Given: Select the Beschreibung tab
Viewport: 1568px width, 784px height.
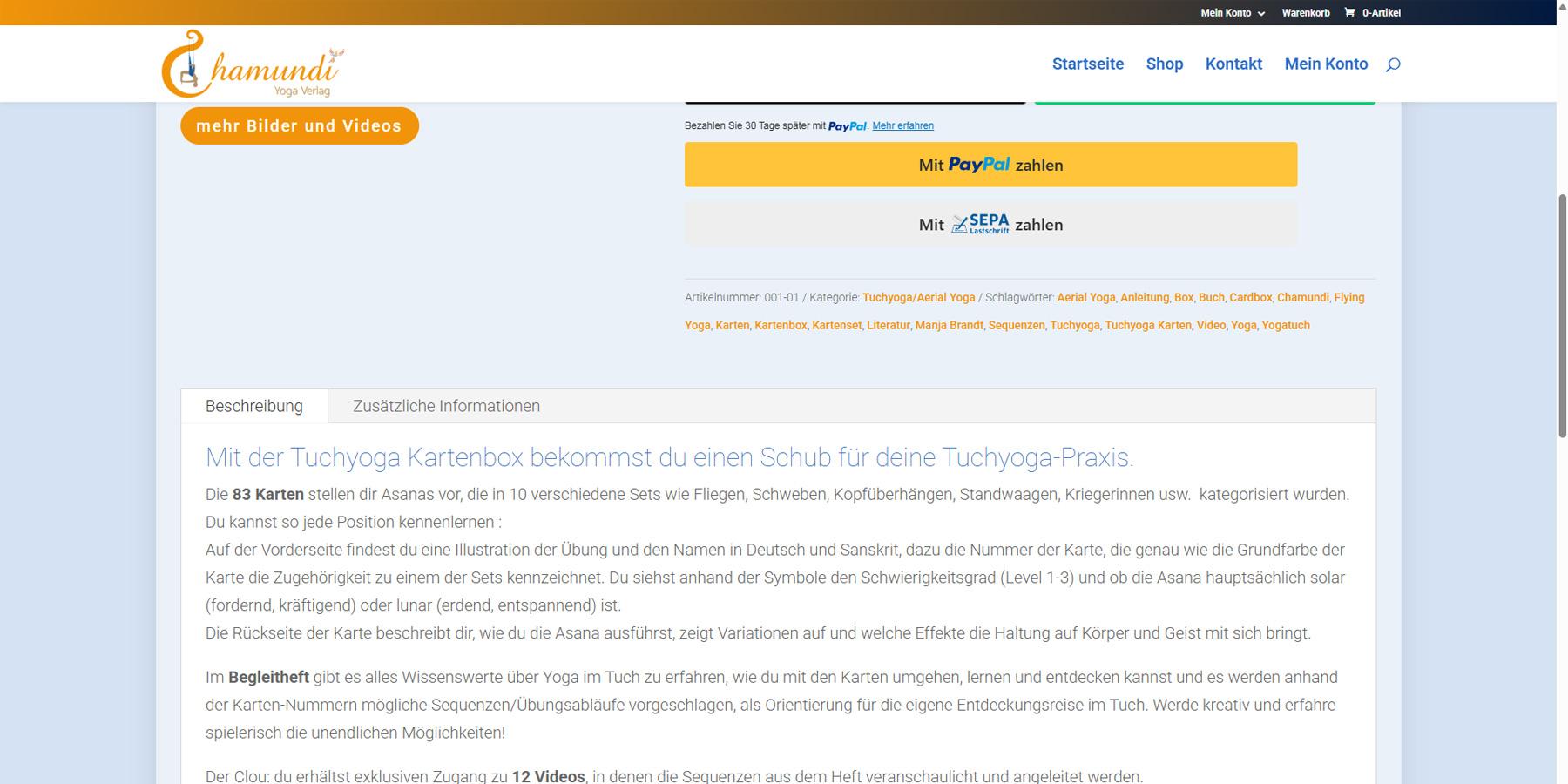Looking at the screenshot, I should click(254, 406).
